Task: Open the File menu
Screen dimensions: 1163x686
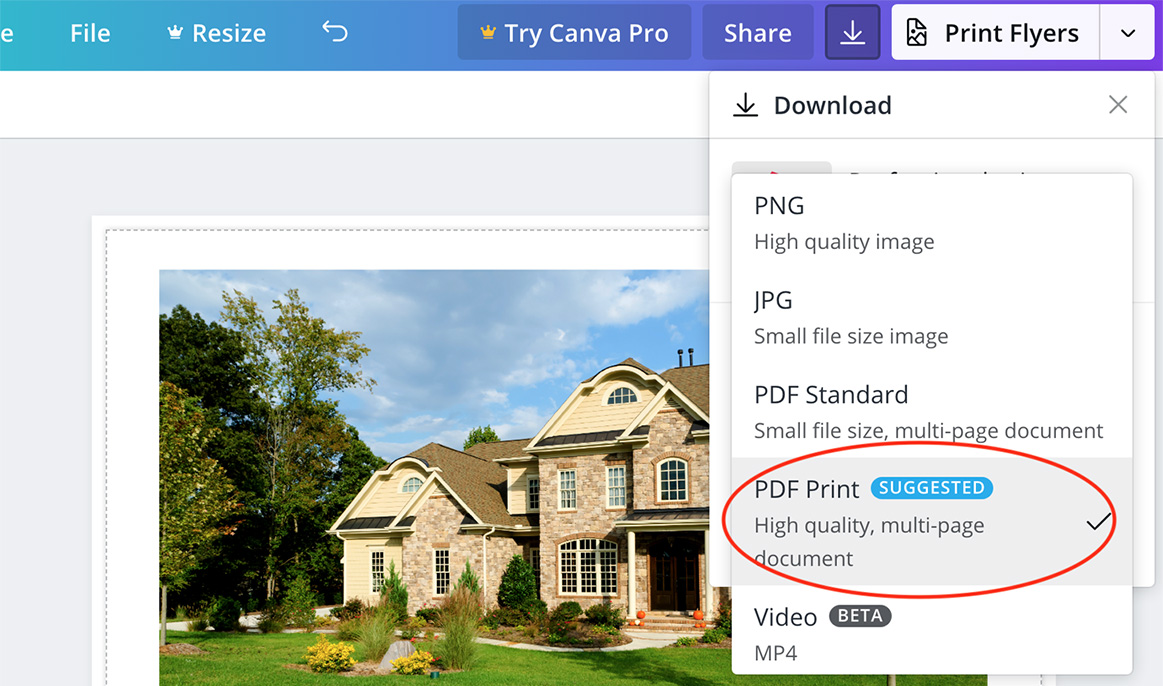Action: click(89, 32)
